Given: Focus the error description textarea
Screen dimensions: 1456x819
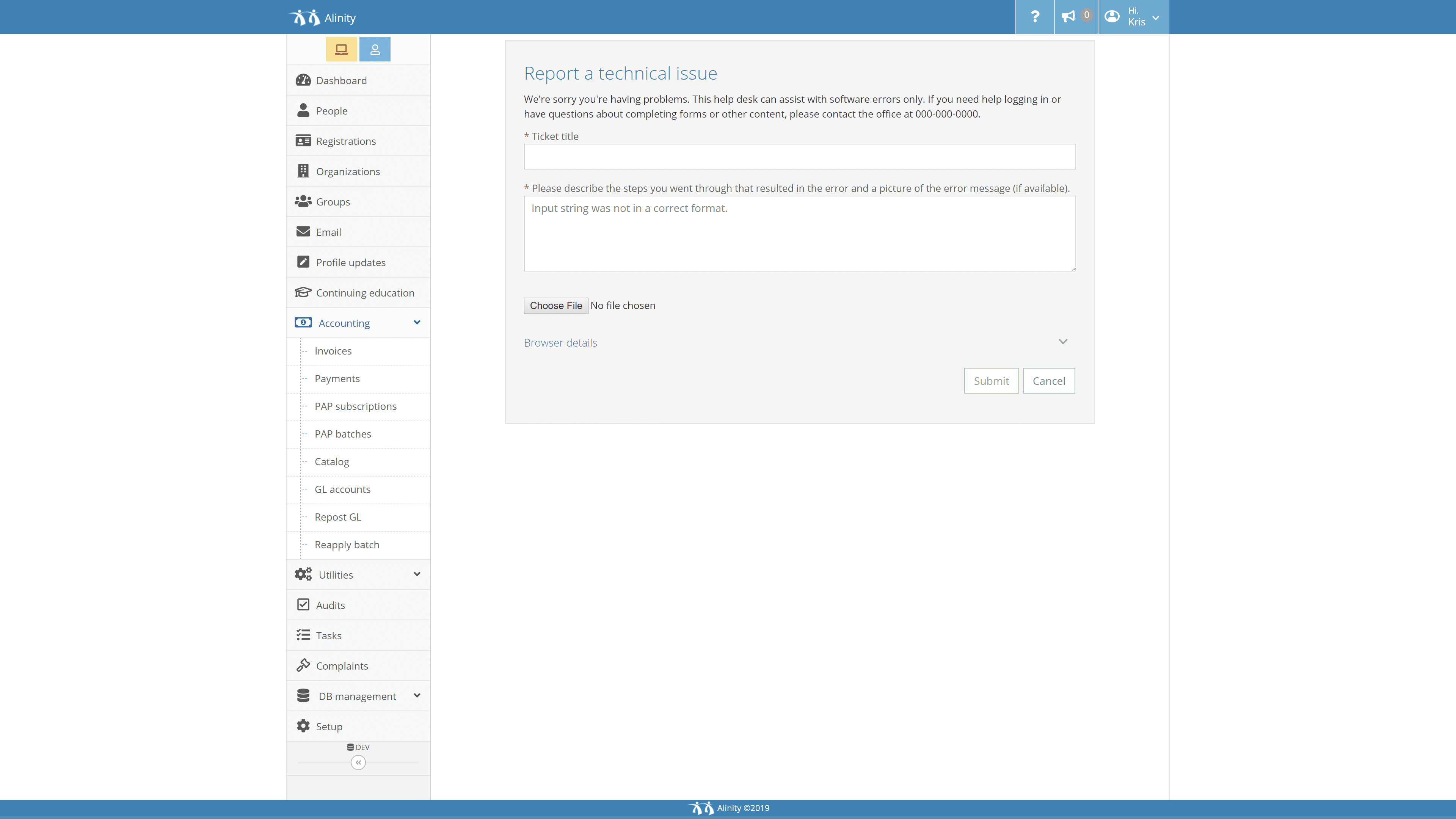Looking at the screenshot, I should [x=799, y=234].
